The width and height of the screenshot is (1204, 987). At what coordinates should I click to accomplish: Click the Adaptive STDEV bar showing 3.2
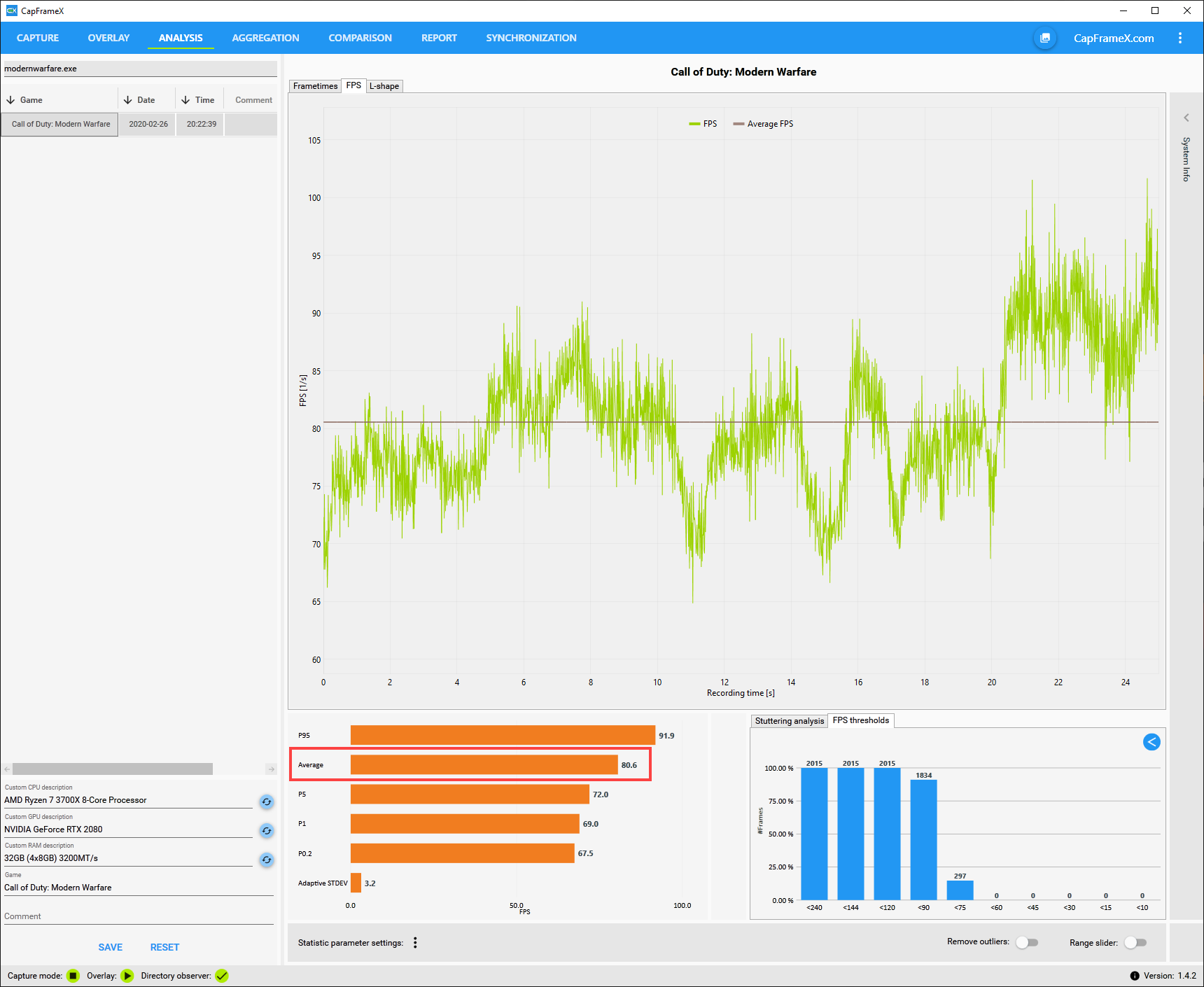point(356,883)
